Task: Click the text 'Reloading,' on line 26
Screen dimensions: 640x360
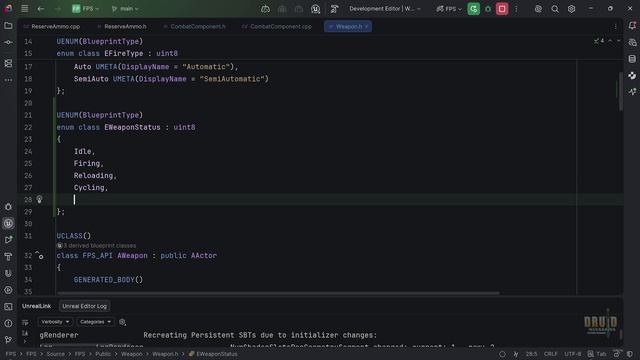Action: point(95,176)
